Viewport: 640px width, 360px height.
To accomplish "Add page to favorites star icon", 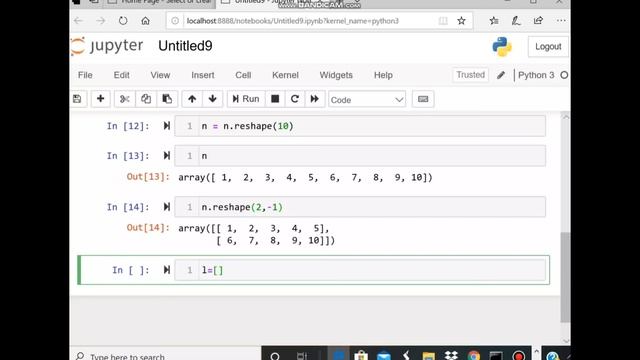I will [x=462, y=21].
